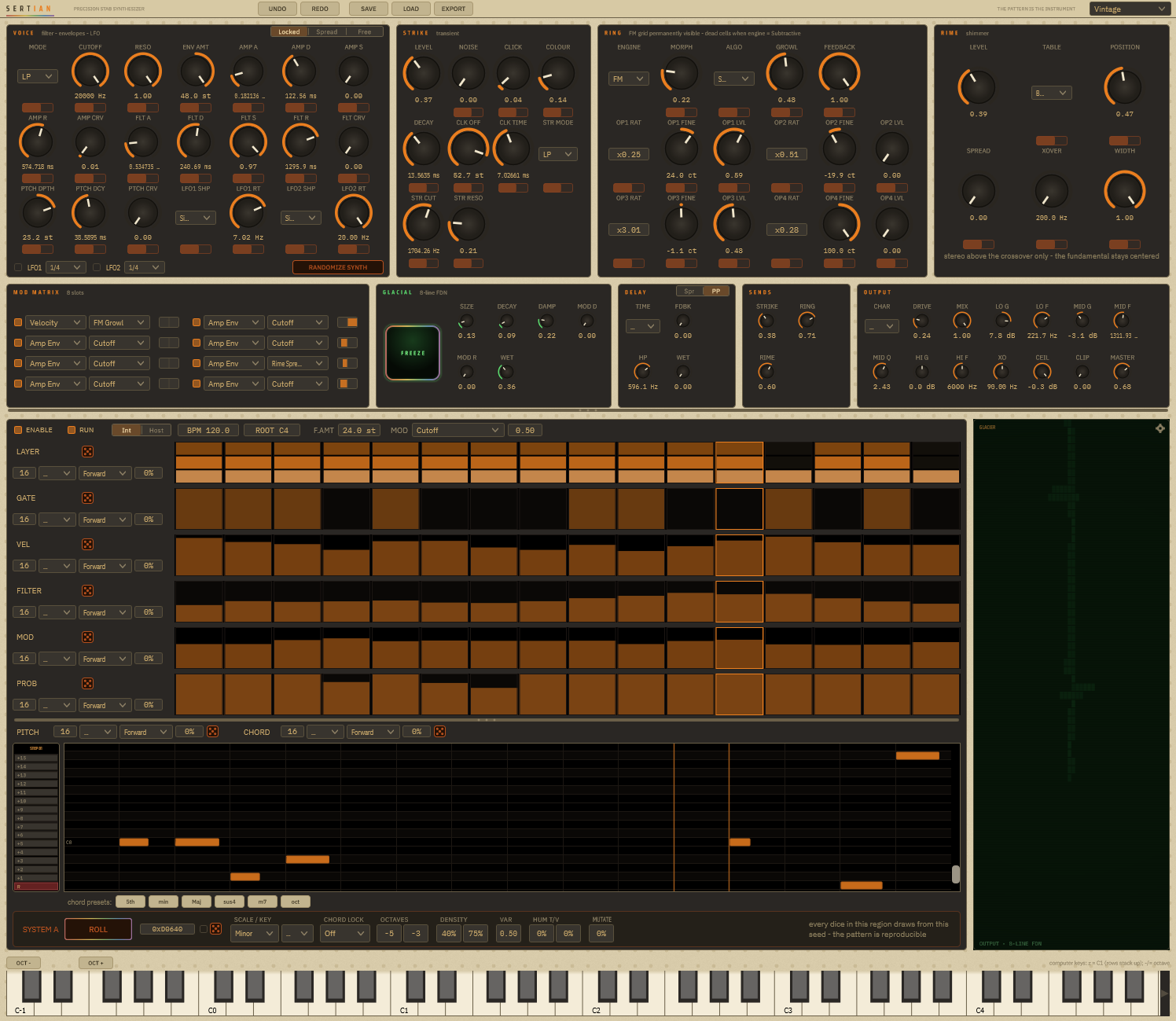Toggle the RUN checkbox
Viewport: 1176px width, 1021px height.
(x=72, y=430)
